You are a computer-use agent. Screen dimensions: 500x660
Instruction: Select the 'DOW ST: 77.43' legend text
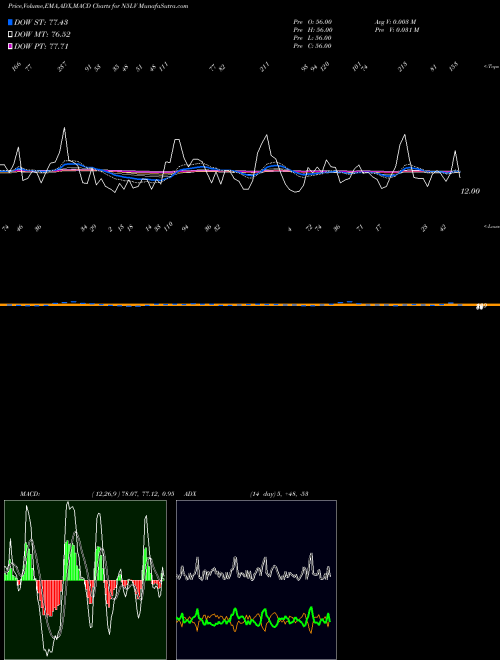coord(41,22)
